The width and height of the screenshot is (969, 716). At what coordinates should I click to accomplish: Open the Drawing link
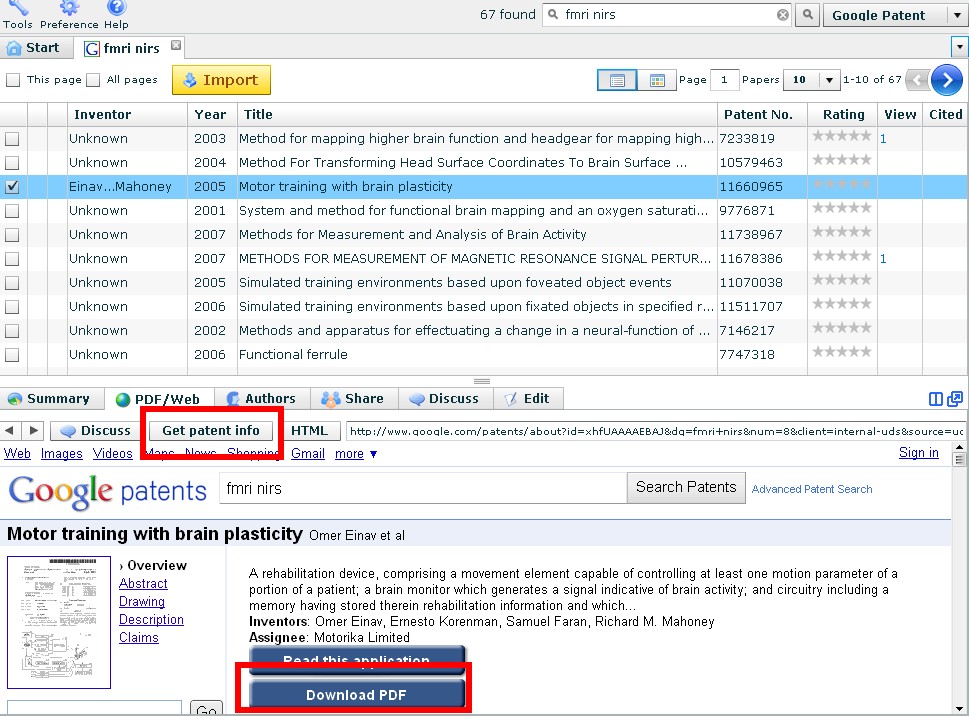(x=142, y=602)
